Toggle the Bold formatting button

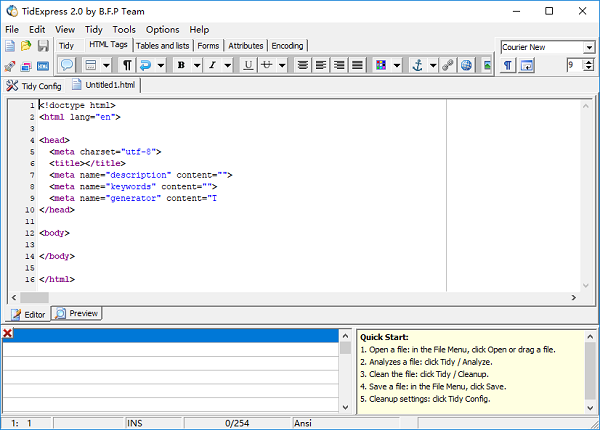[x=182, y=65]
